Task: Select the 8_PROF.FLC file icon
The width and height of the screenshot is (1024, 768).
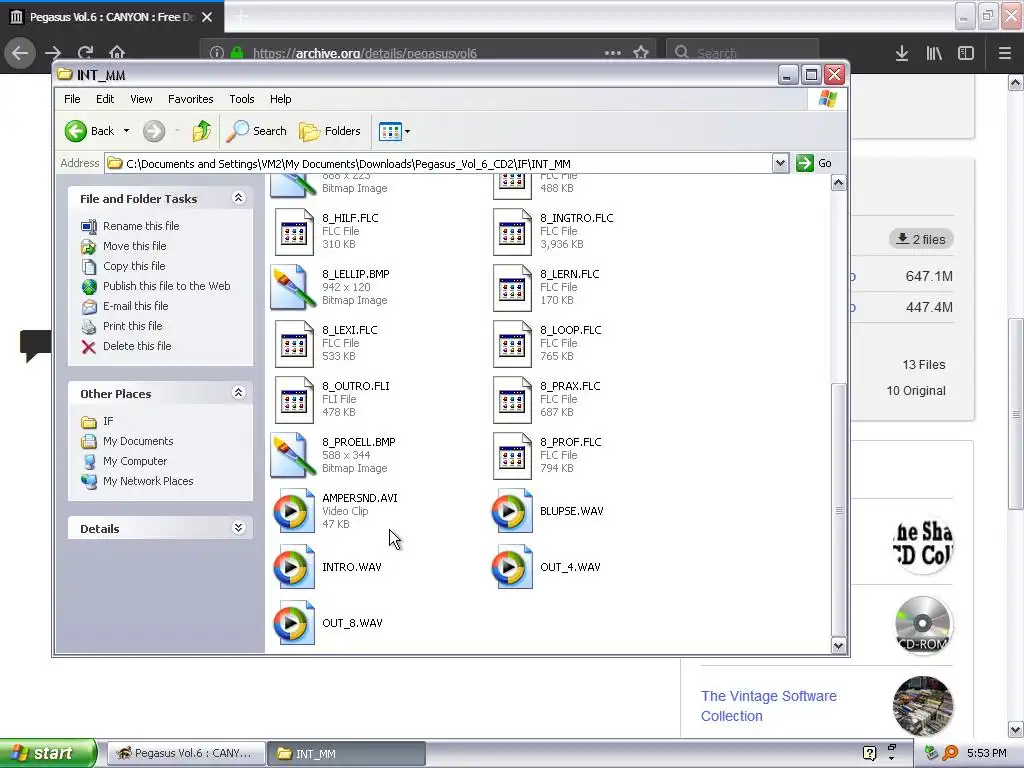Action: click(512, 456)
